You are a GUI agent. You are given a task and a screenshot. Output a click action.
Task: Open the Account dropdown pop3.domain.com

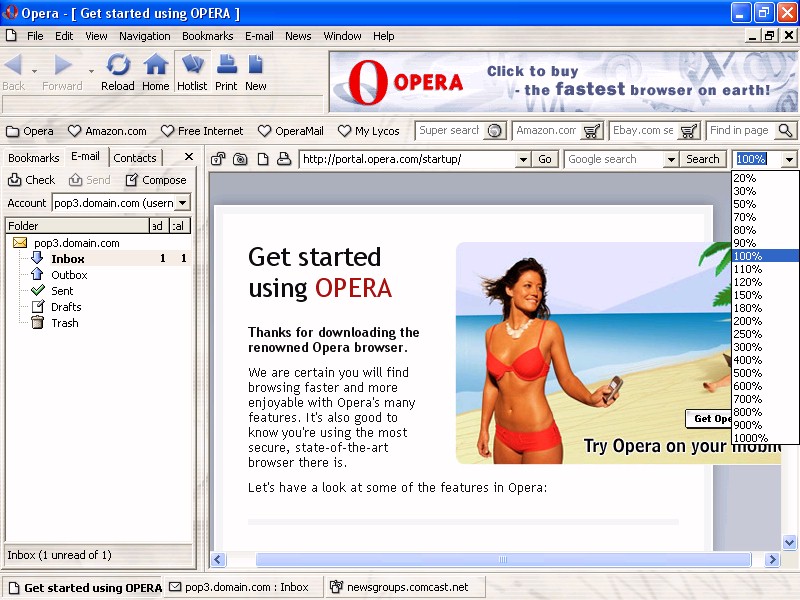point(182,203)
